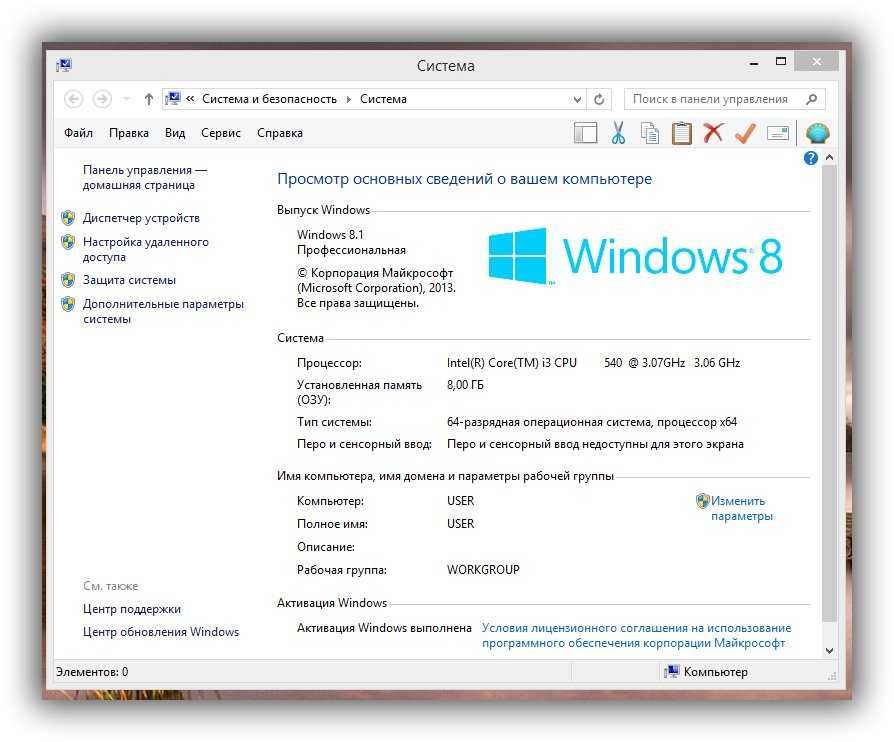Screen dimensions: 894x742
Task: Click Изменить параметры link
Action: [741, 508]
